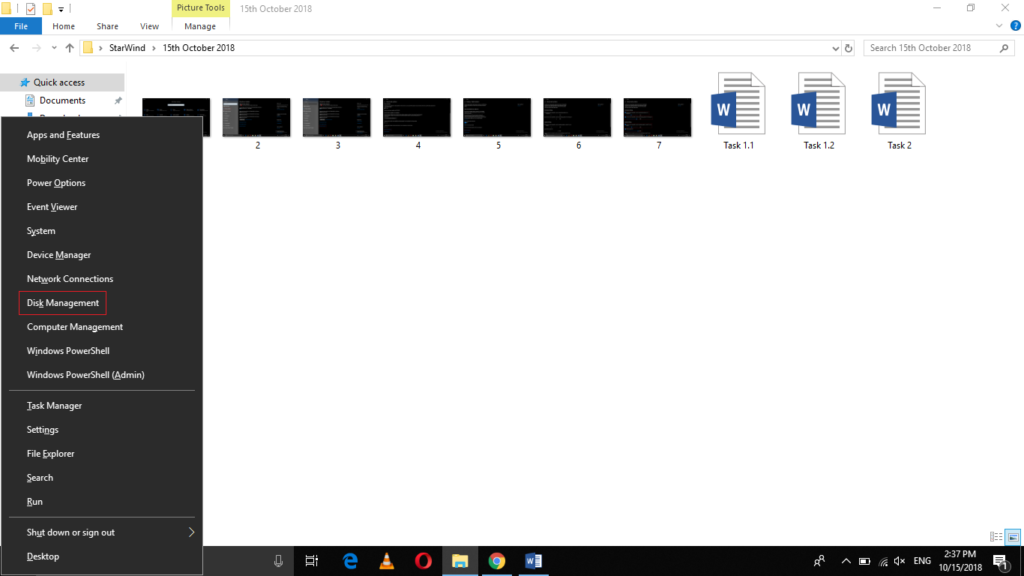The image size is (1024, 576).
Task: Click the Google Chrome taskbar icon
Action: pos(496,561)
